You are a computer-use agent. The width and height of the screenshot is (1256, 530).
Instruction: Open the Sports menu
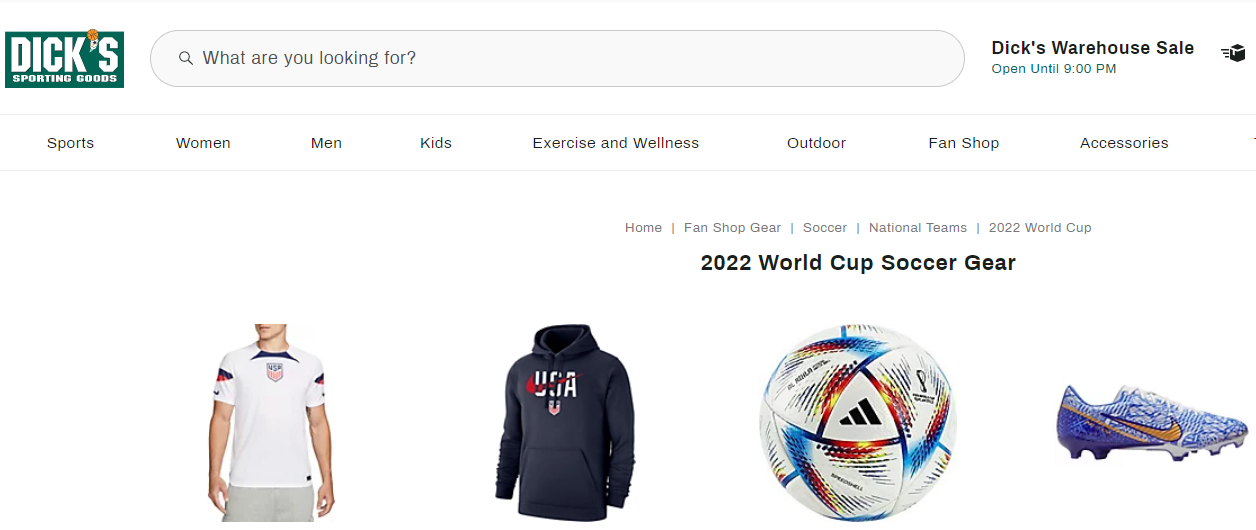pyautogui.click(x=70, y=143)
